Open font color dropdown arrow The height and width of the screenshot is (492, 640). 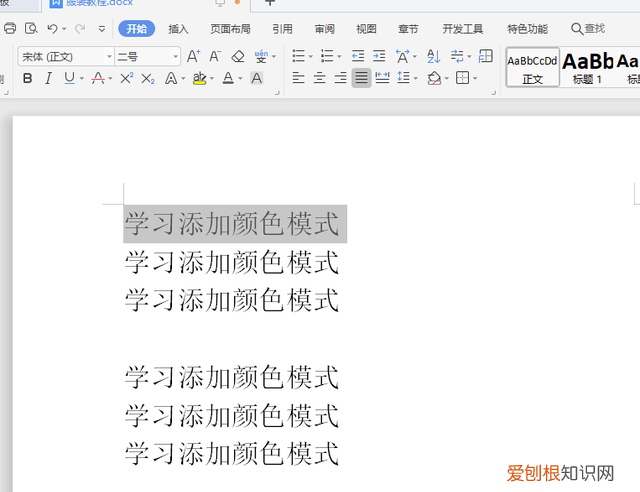[240, 78]
